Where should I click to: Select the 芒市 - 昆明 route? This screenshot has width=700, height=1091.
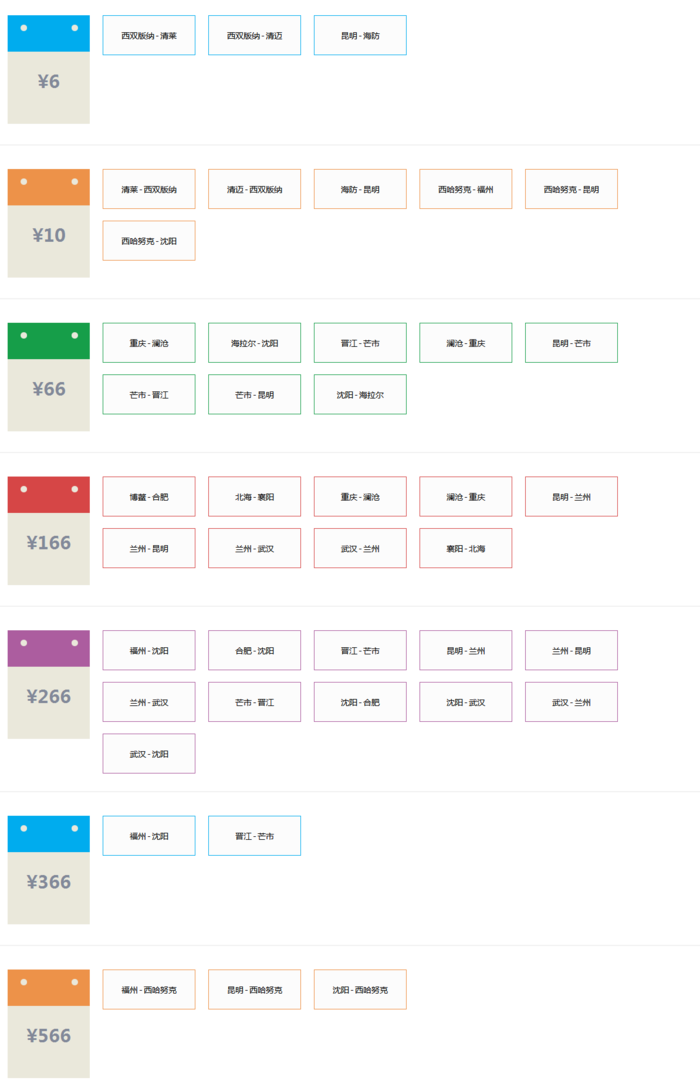click(254, 395)
